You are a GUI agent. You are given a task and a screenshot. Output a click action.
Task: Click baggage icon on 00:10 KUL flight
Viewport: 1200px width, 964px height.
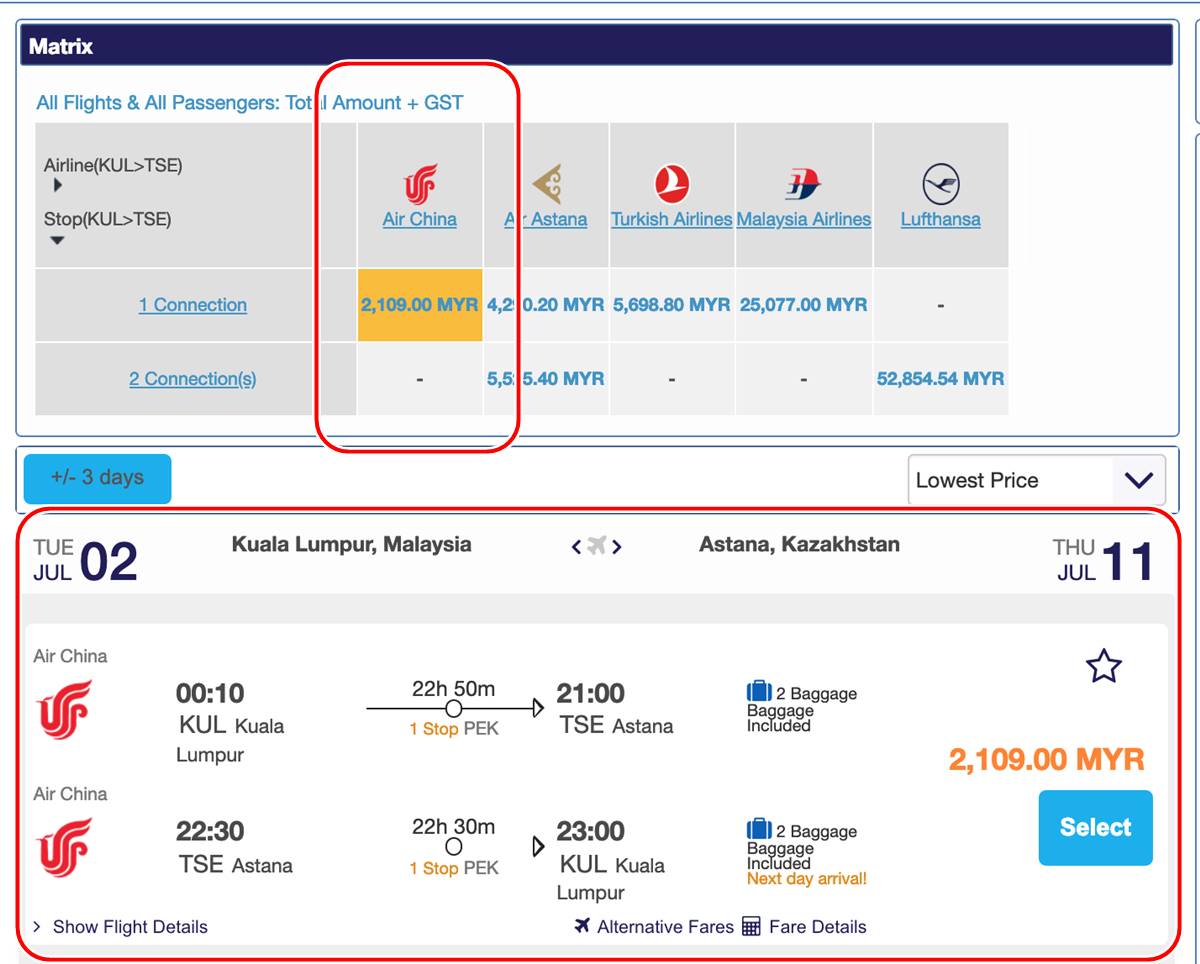coord(759,691)
